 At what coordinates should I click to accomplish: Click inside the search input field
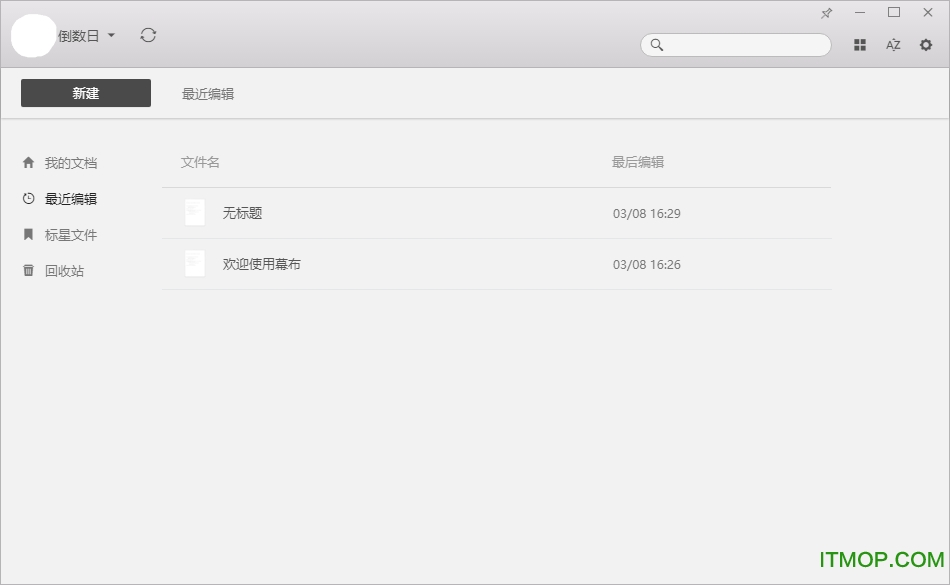tap(745, 45)
